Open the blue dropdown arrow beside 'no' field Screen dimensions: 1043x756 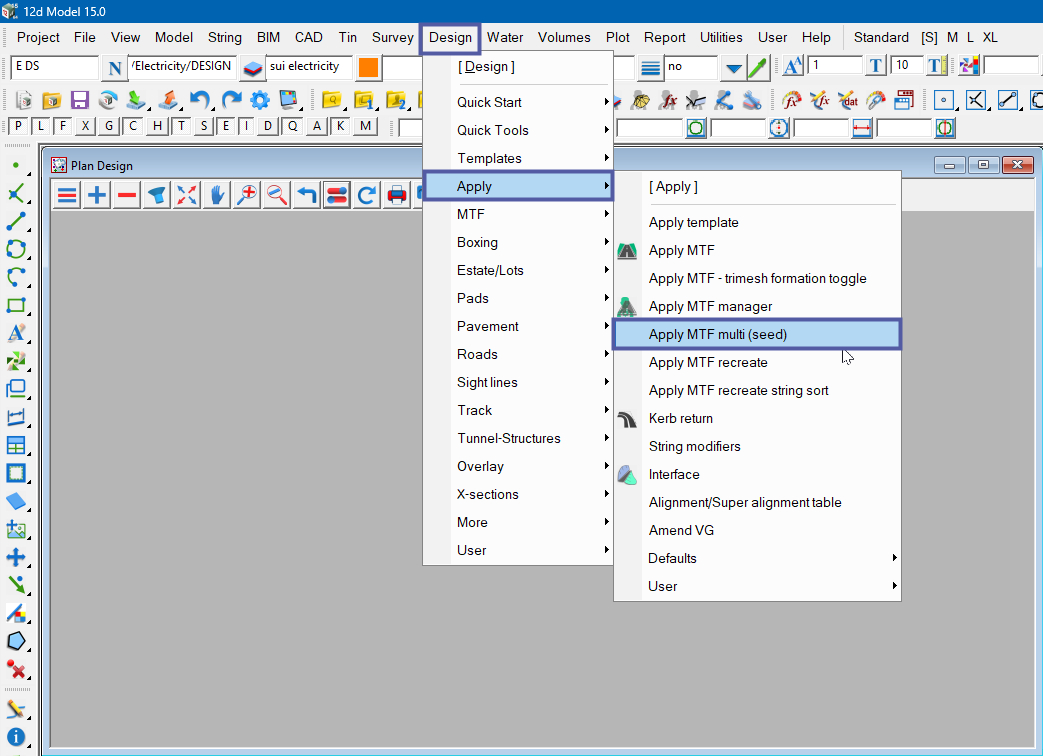pyautogui.click(x=734, y=68)
